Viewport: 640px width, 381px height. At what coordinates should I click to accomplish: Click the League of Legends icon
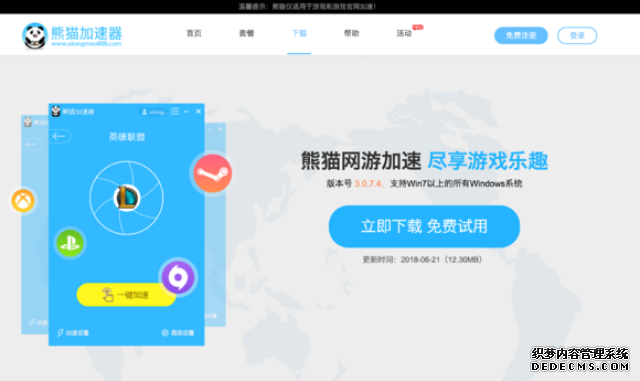tap(127, 198)
